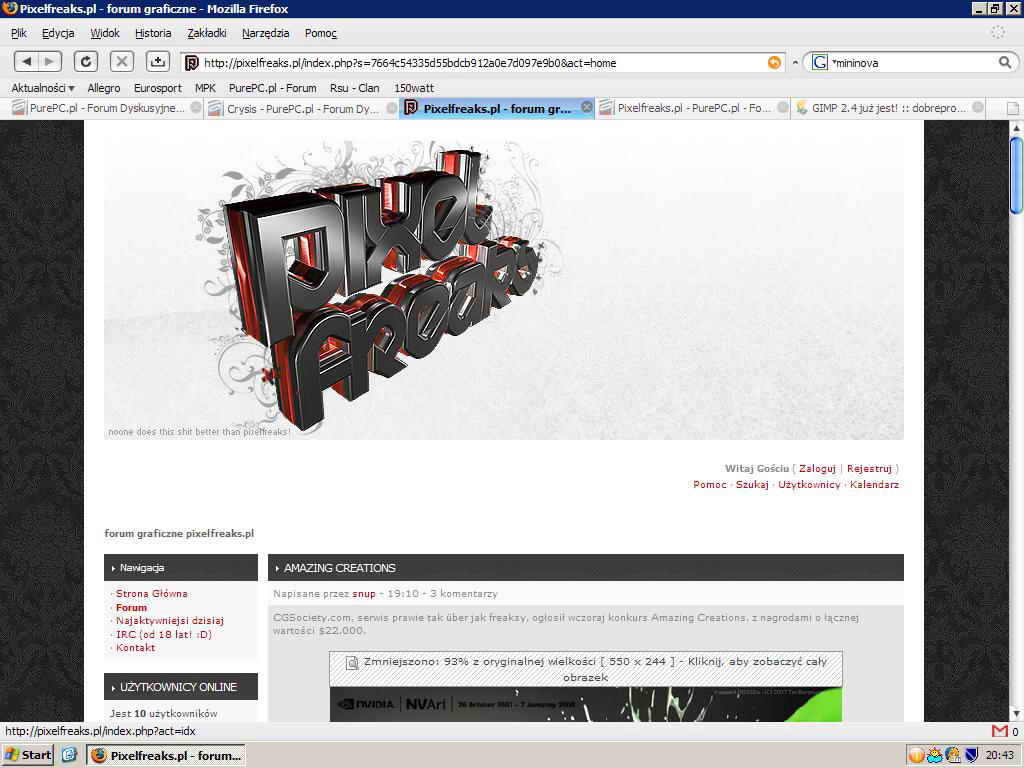Click the yellow sun tray icon
This screenshot has height=768, width=1024.
click(935, 756)
